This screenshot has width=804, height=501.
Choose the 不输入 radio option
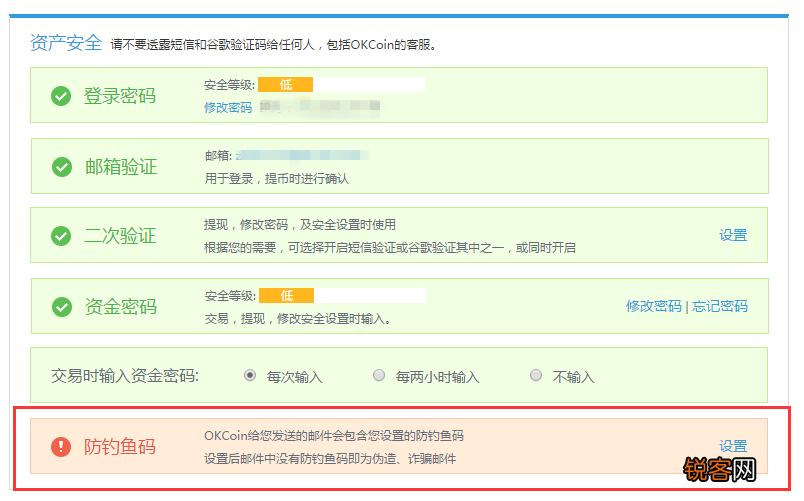536,375
